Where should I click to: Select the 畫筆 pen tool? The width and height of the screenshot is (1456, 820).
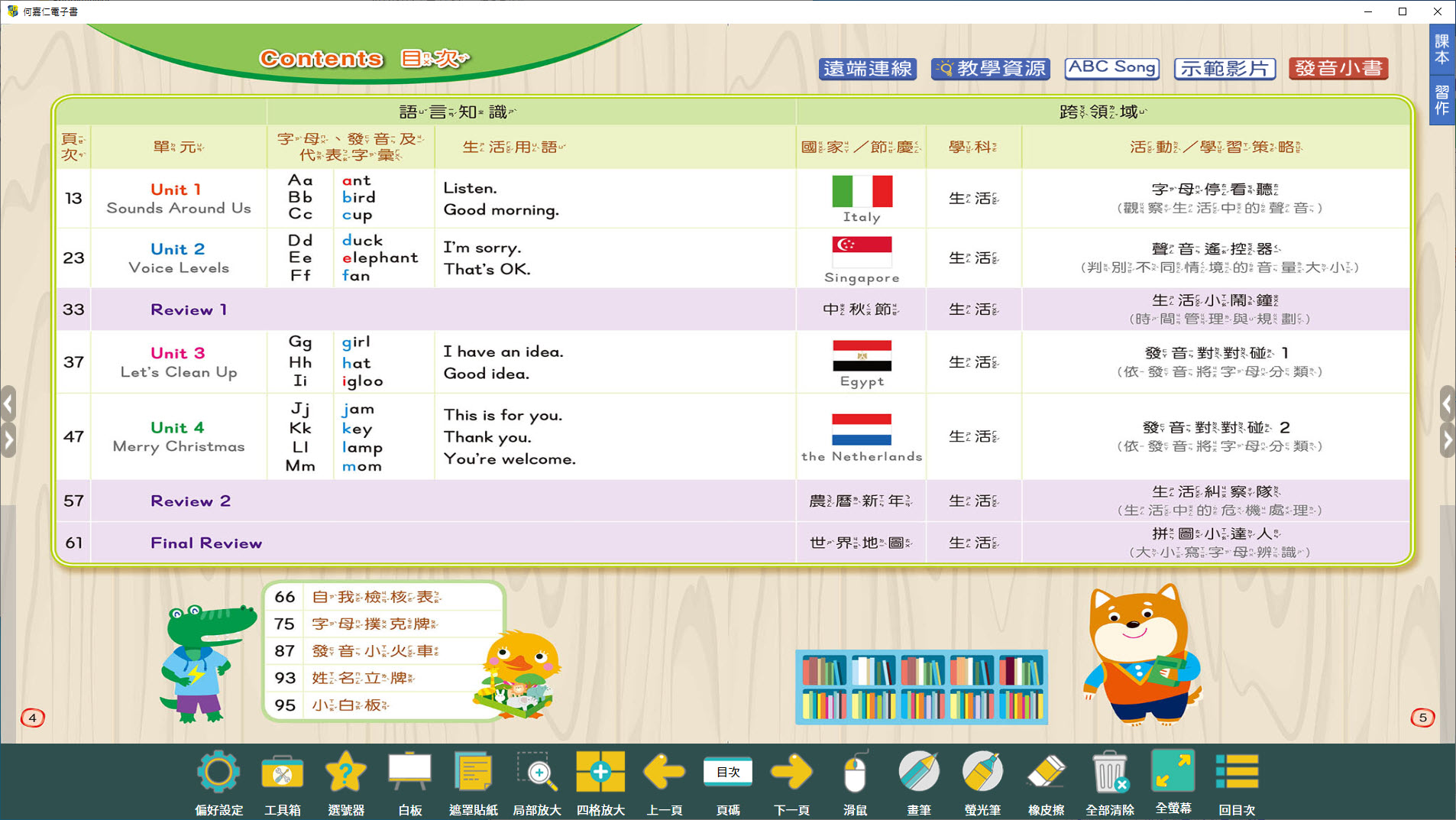point(918,773)
